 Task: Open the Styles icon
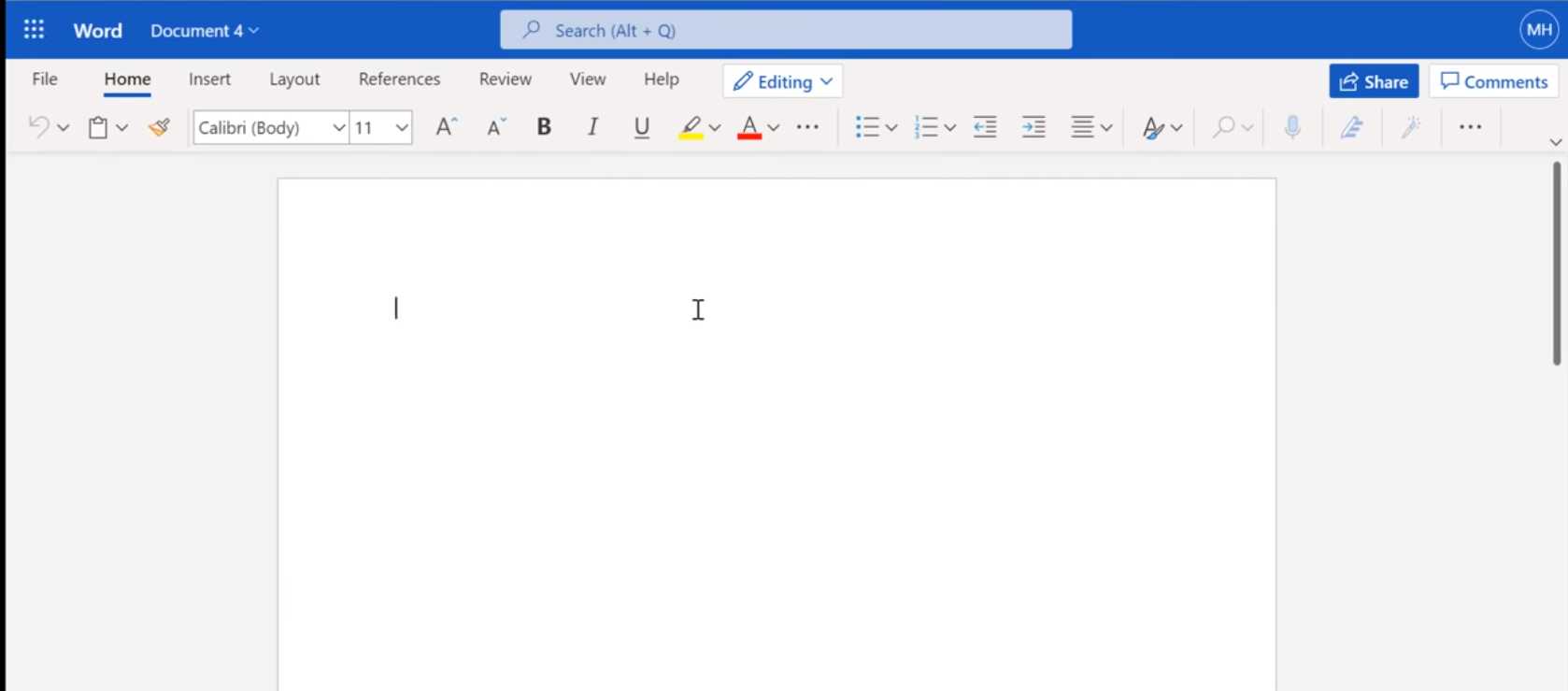[1153, 127]
